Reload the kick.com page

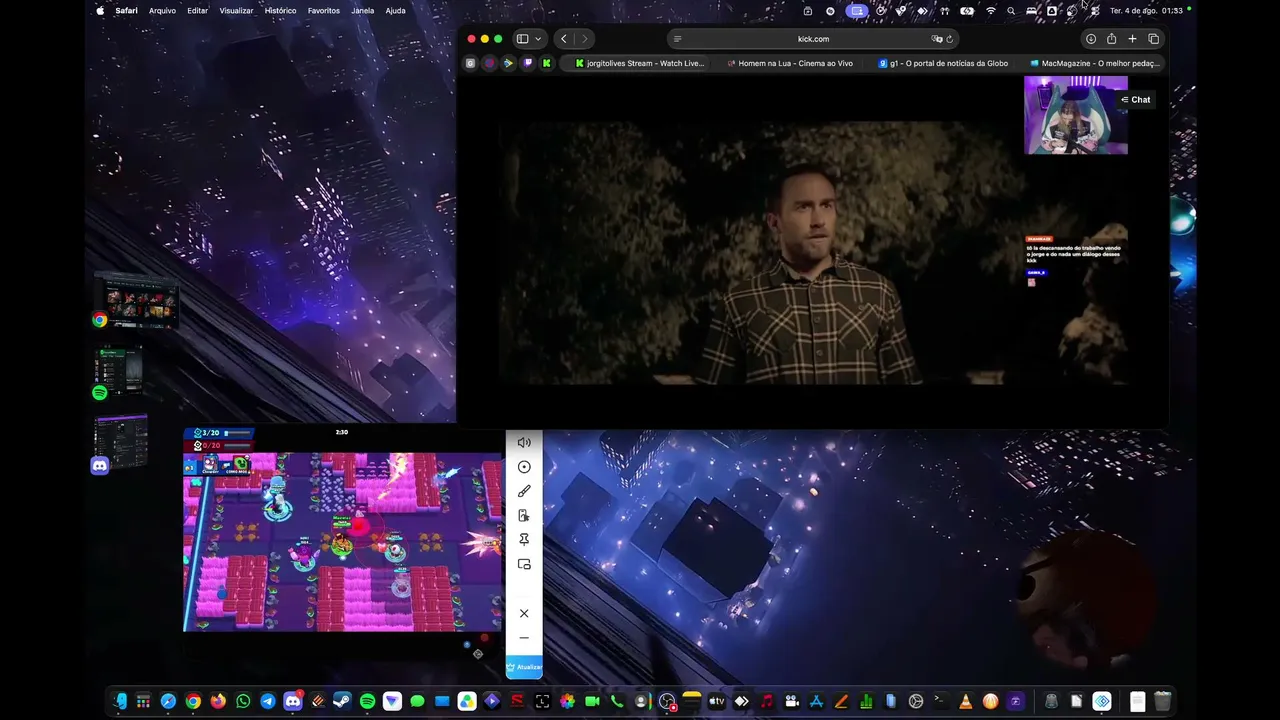tap(950, 39)
